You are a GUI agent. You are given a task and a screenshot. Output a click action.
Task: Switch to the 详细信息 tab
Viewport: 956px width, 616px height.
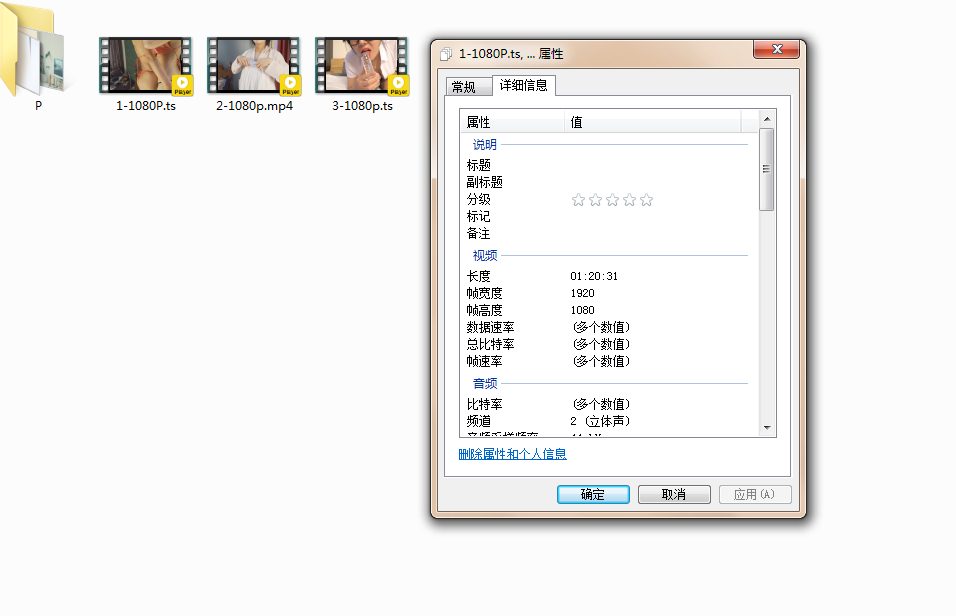click(523, 86)
